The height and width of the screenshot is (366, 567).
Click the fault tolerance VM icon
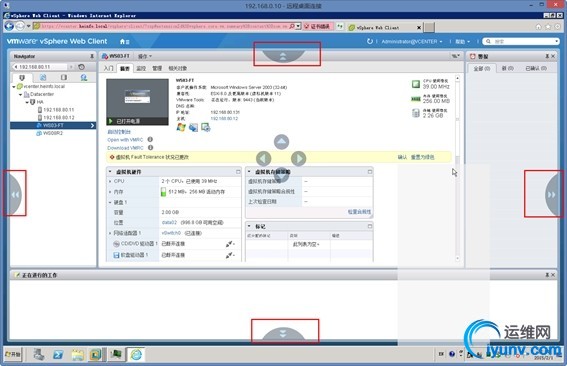click(206, 127)
